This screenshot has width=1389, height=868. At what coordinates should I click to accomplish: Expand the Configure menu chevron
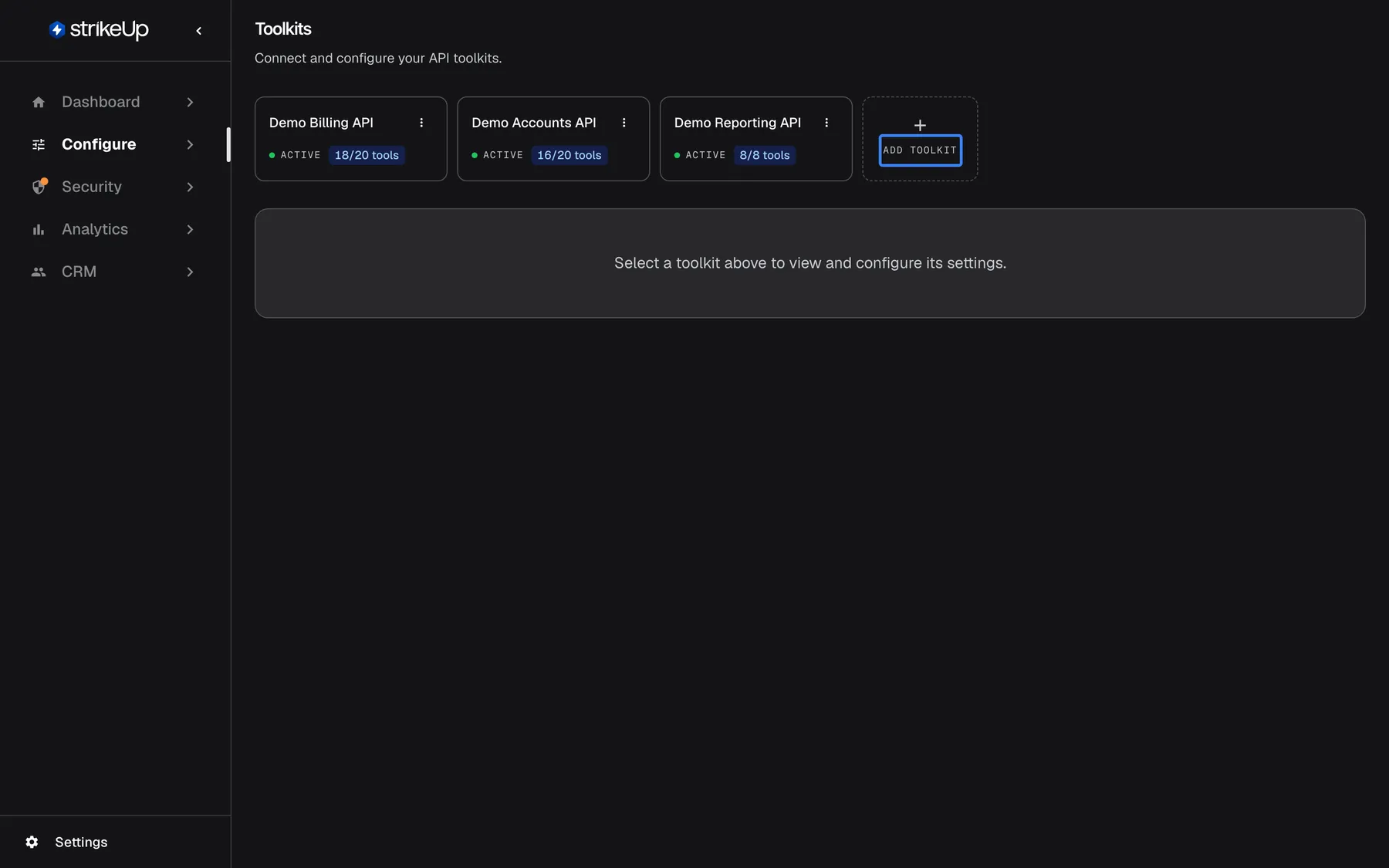coord(190,144)
